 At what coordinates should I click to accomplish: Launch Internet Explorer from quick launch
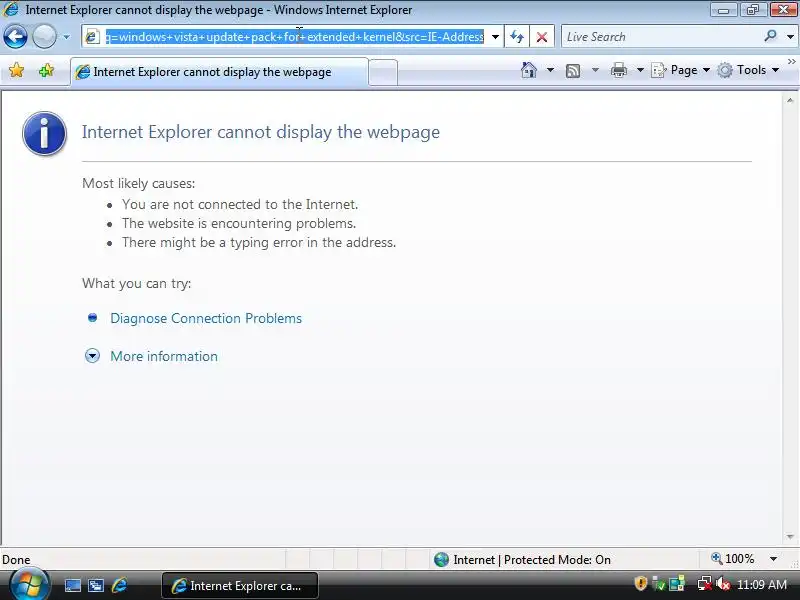119,585
